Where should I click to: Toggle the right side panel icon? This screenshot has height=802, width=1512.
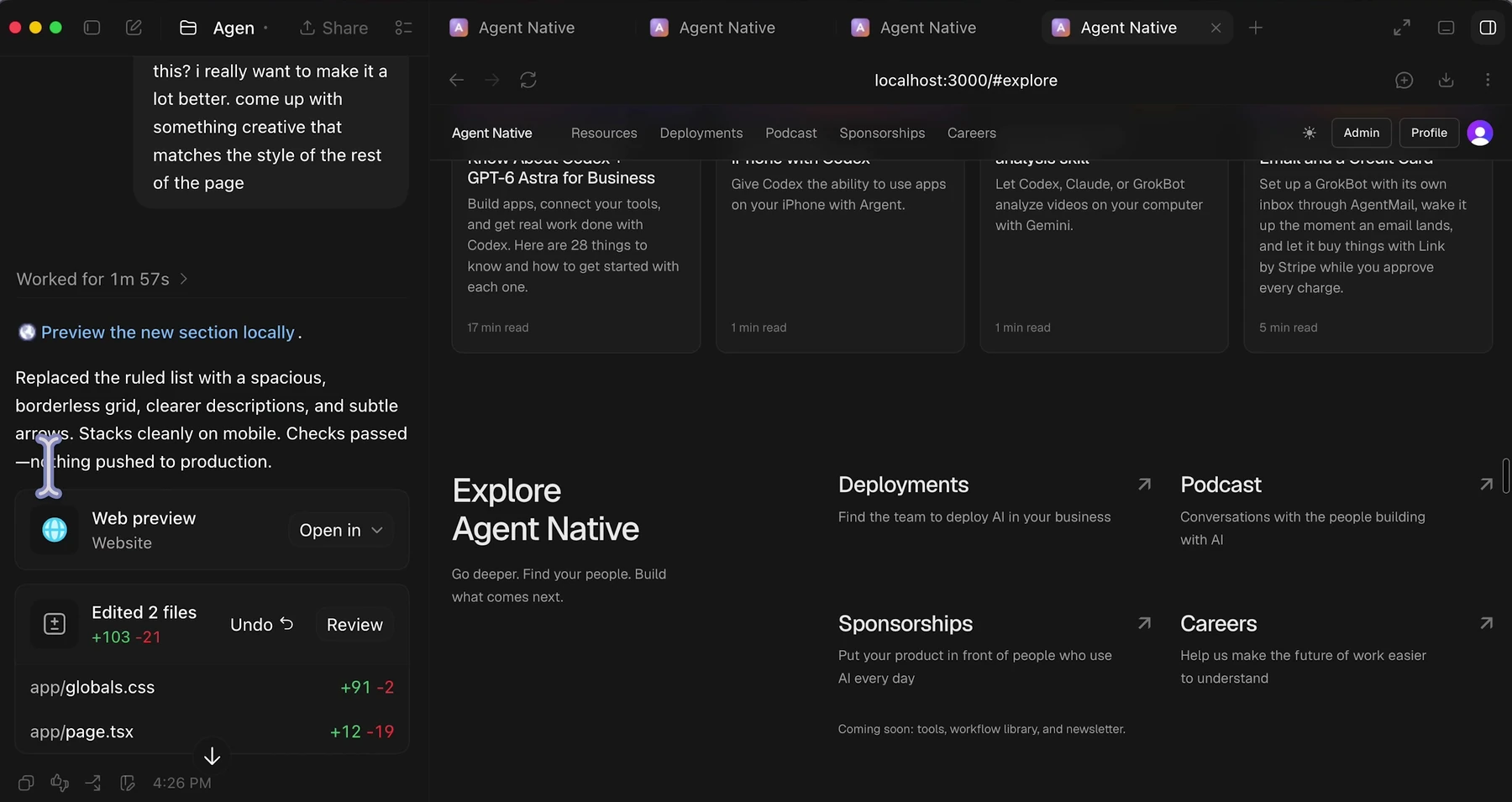pos(1488,28)
